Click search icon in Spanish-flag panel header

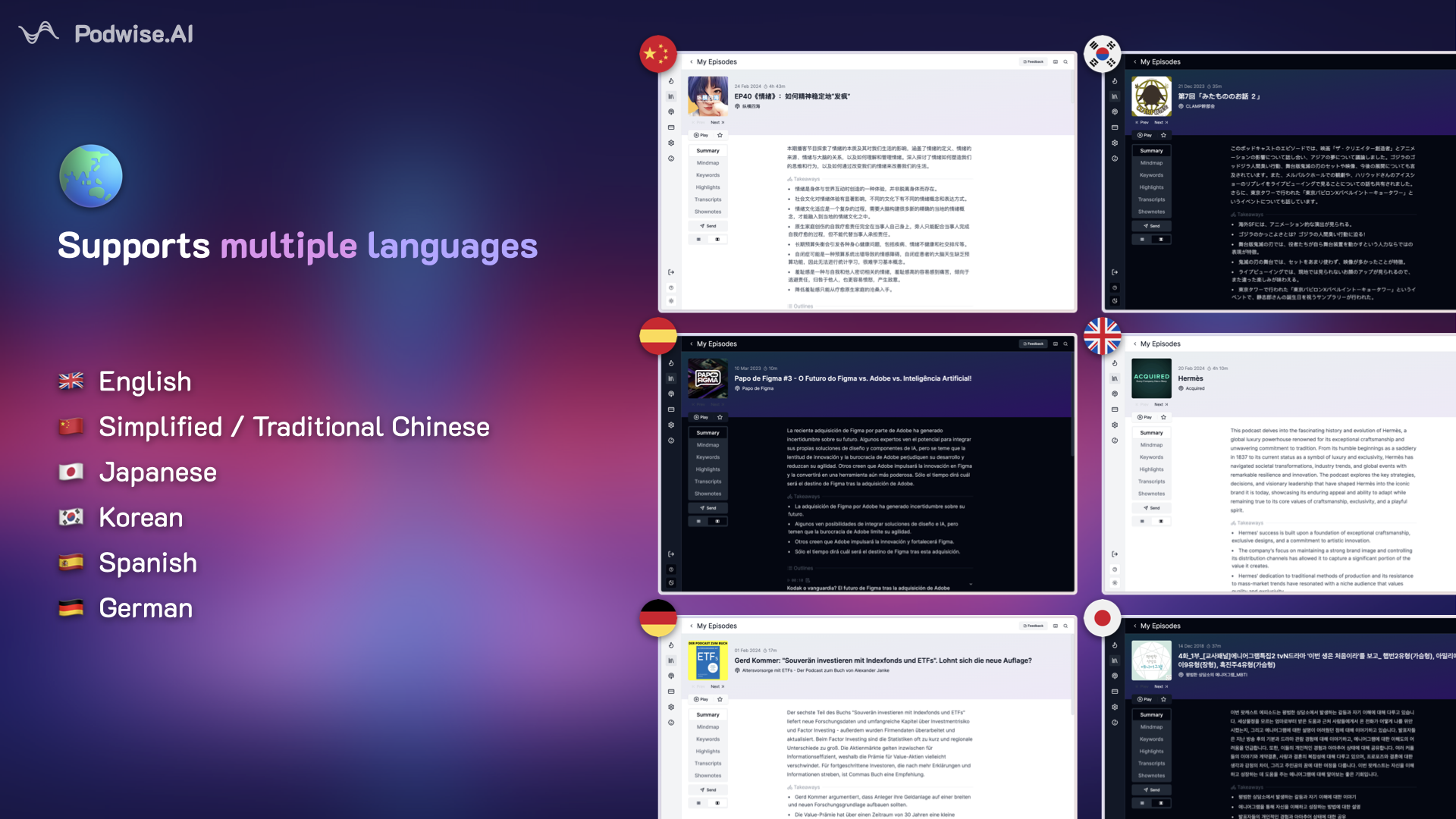pyautogui.click(x=1065, y=344)
